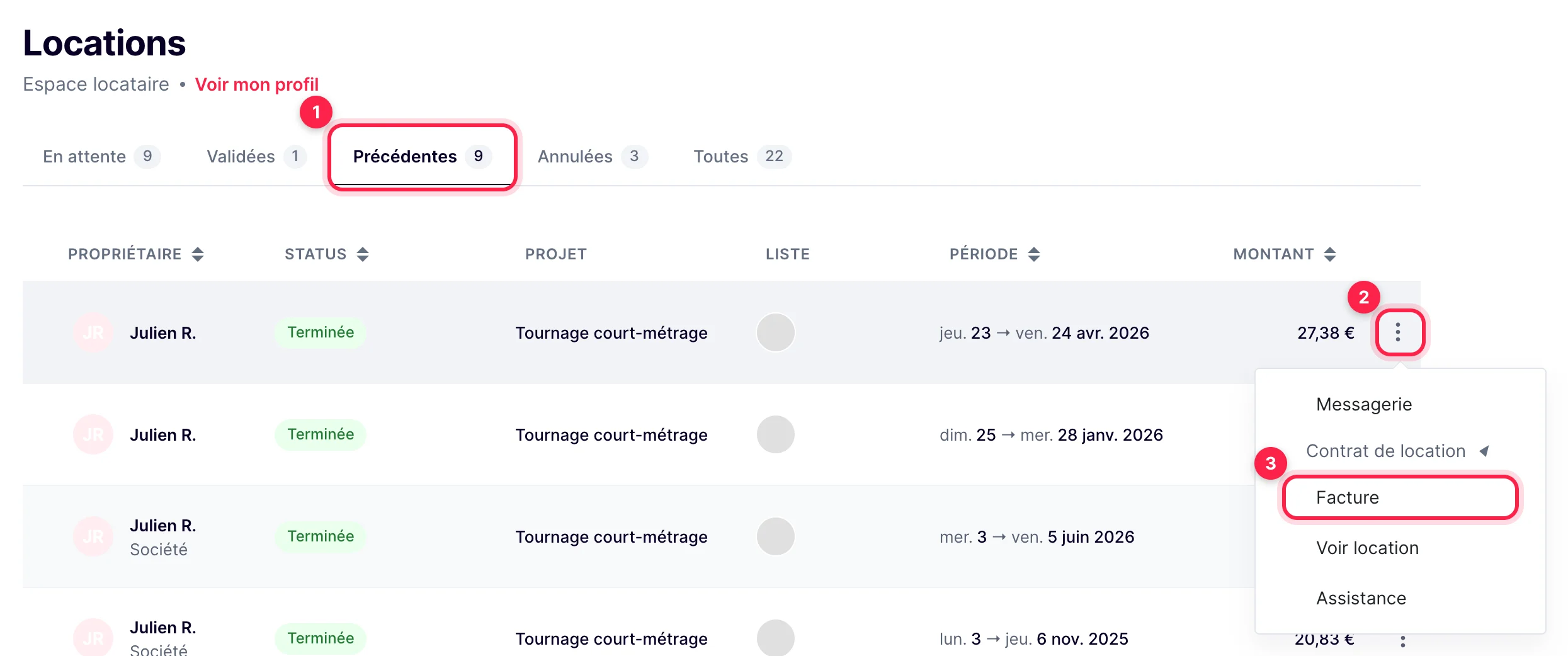Viewport: 1568px width, 656px height.
Task: Select Assistance in the context menu
Action: coord(1361,598)
